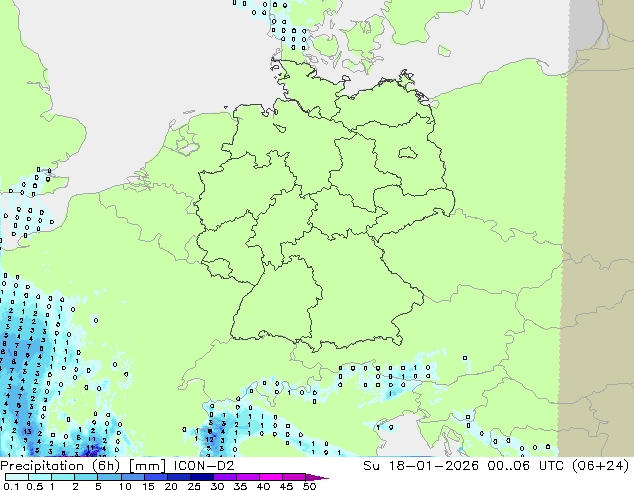Pick the 45–50 mm legend swatch
This screenshot has height=490, width=634.
[x=294, y=477]
